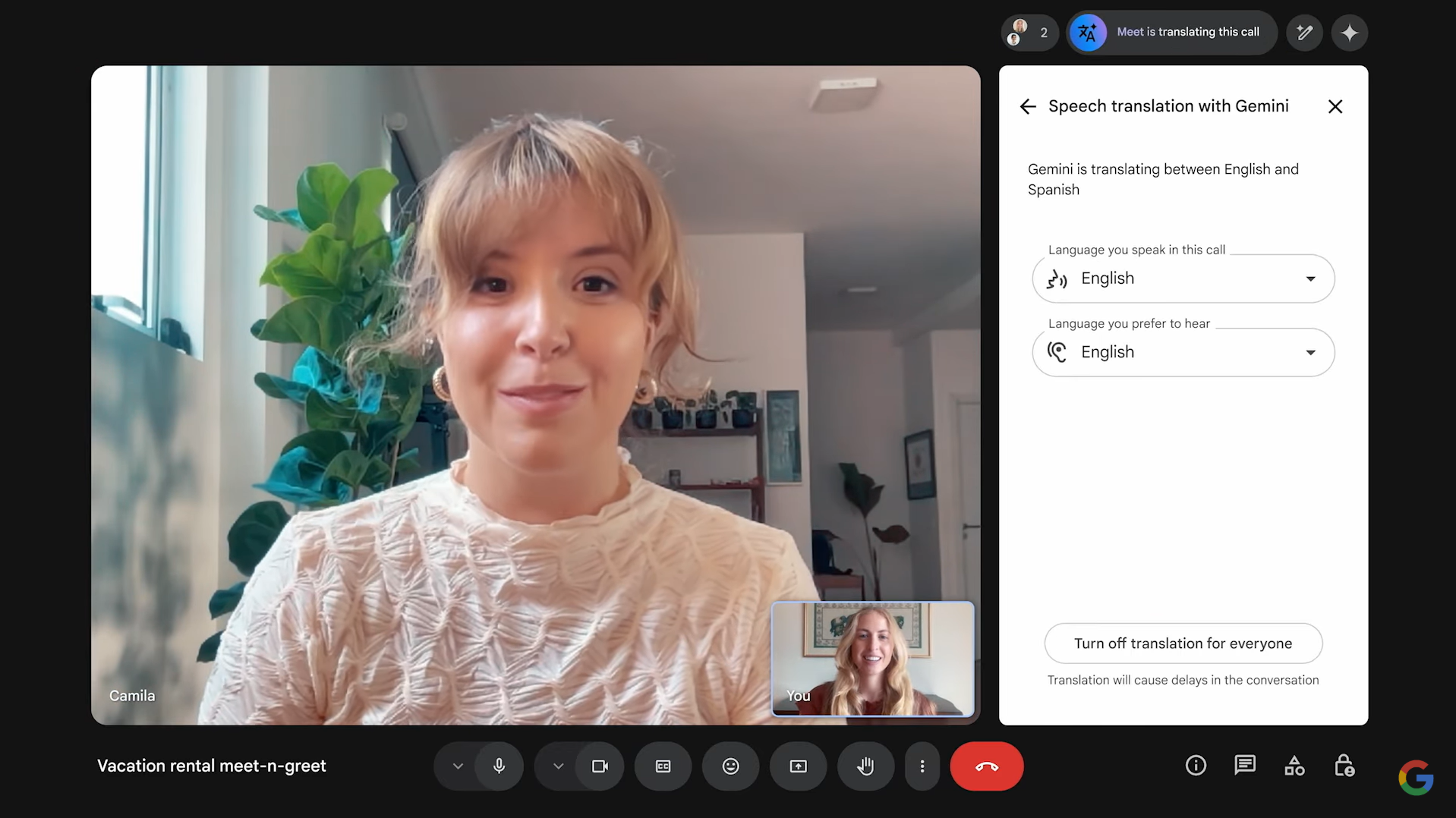Turn off the camera

[600, 766]
